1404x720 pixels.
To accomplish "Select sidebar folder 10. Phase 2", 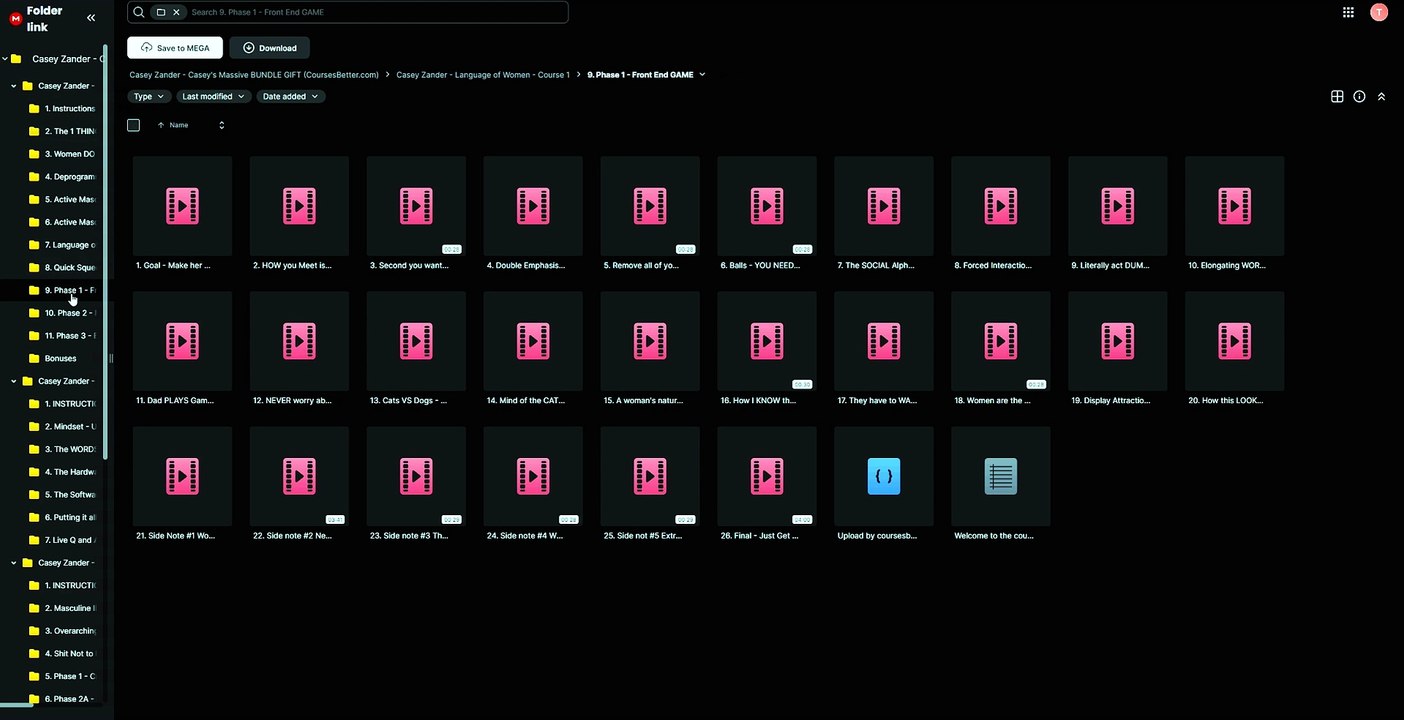I will pyautogui.click(x=62, y=313).
